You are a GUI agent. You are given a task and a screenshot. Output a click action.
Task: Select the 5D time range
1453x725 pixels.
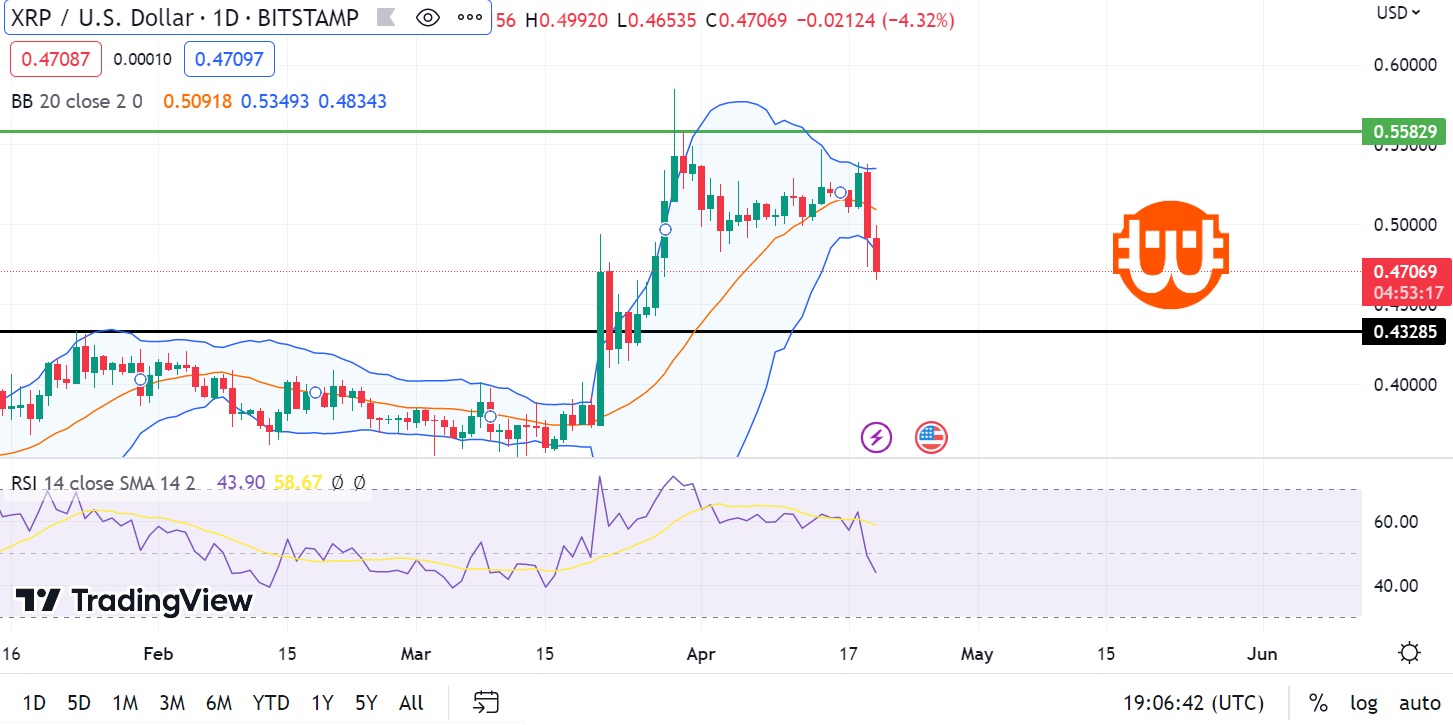coord(79,703)
